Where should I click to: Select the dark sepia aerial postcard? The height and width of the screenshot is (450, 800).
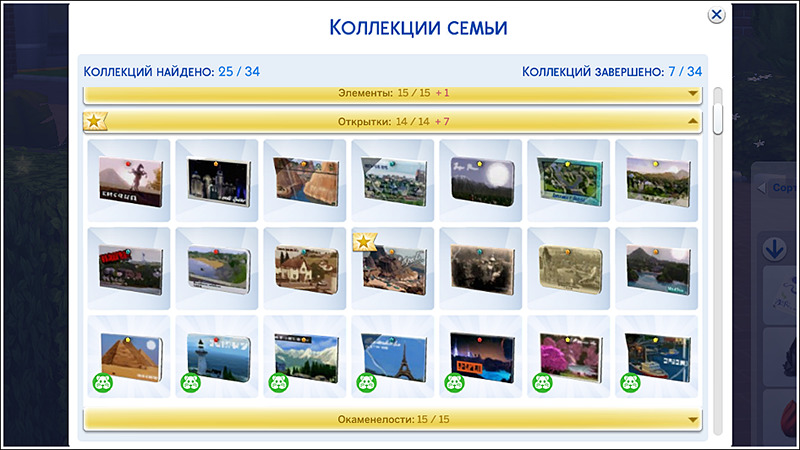481,268
